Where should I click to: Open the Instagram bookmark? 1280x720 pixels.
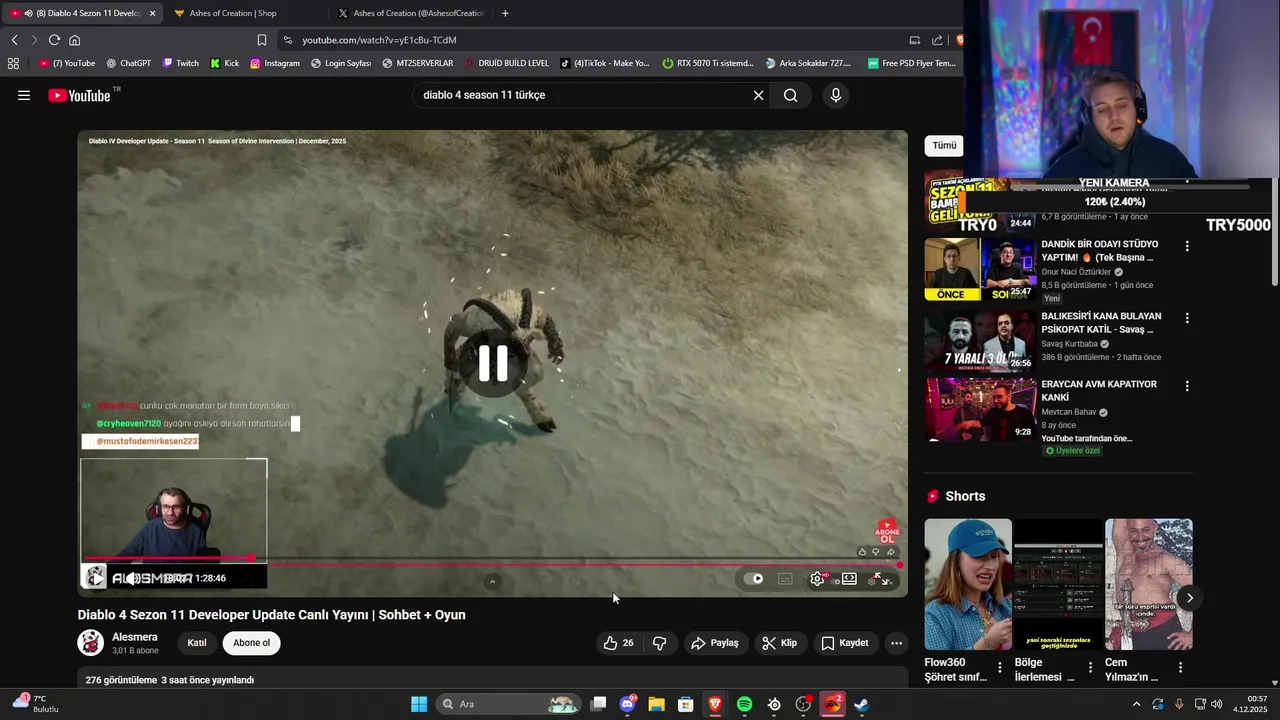tap(275, 63)
